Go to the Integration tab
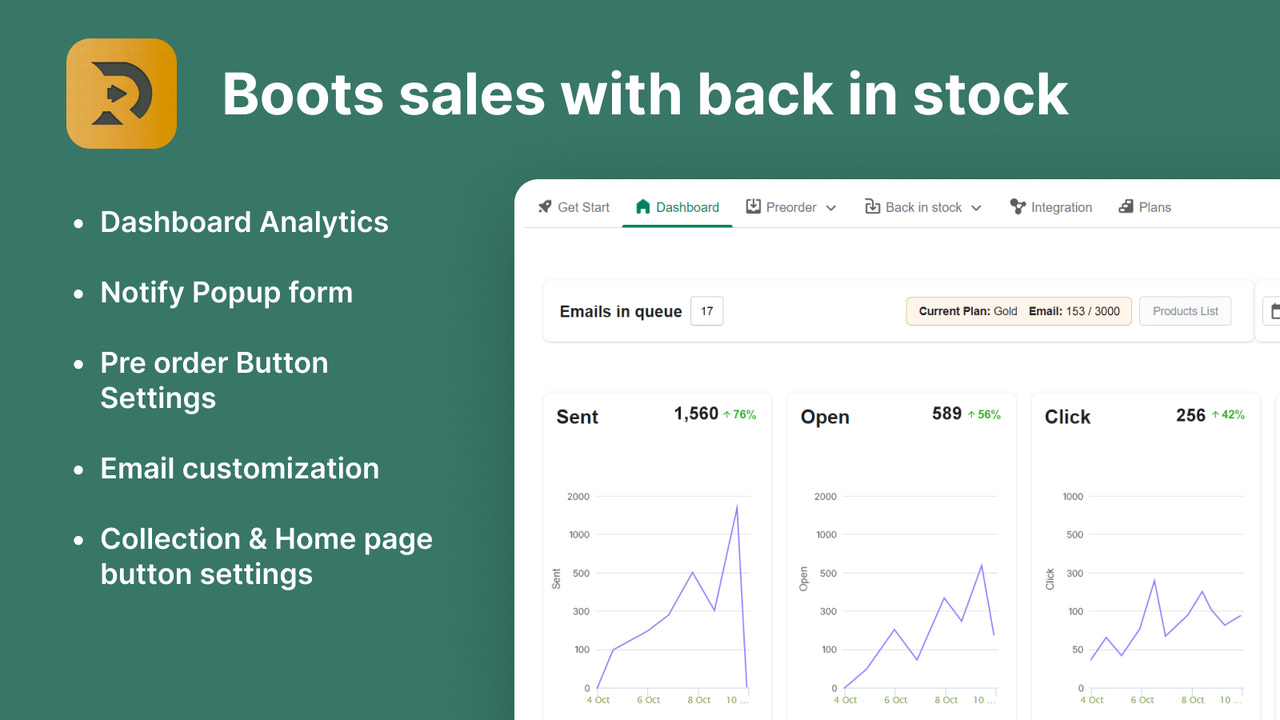The image size is (1280, 720). (1051, 207)
